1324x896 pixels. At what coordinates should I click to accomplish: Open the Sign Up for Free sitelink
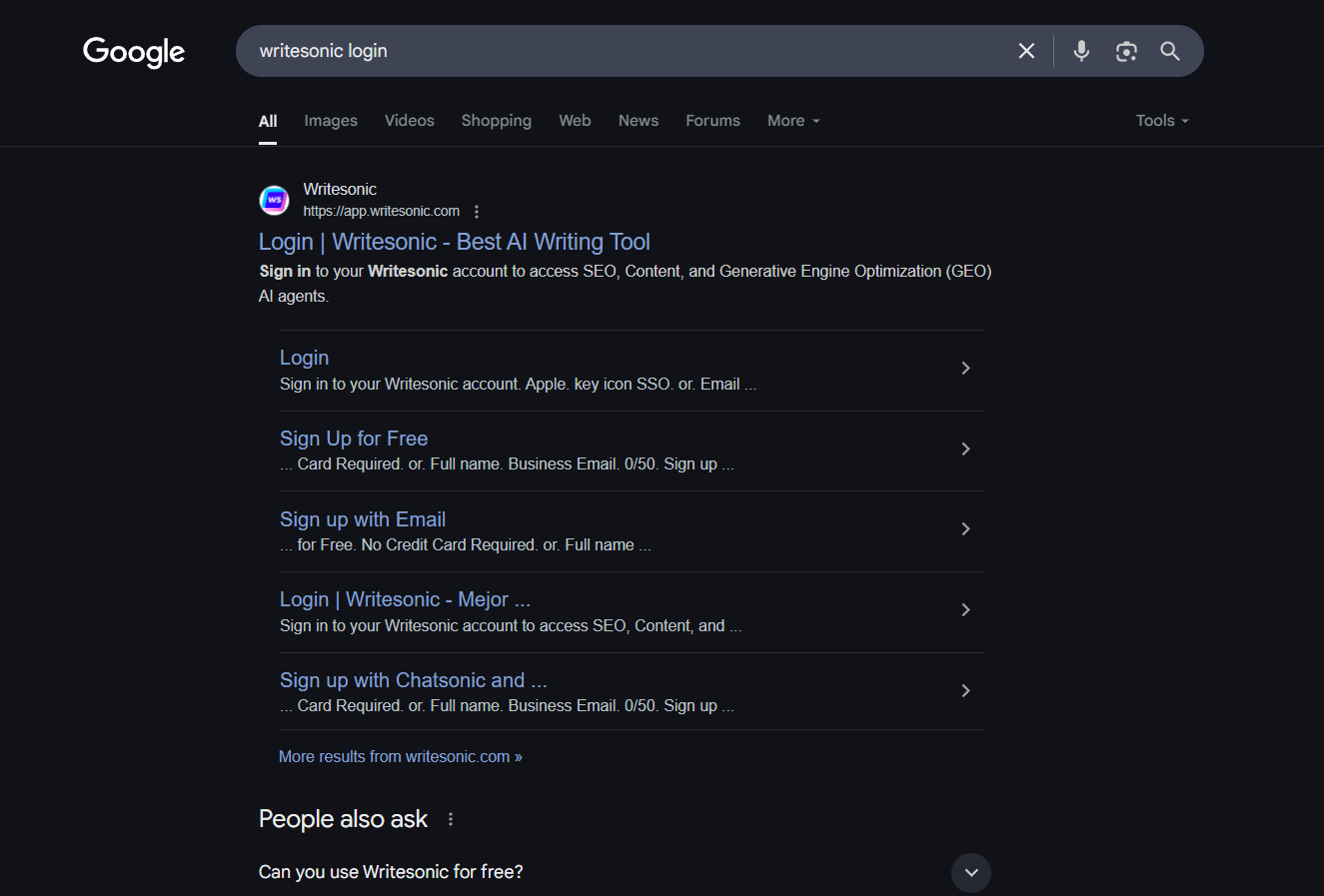point(354,439)
